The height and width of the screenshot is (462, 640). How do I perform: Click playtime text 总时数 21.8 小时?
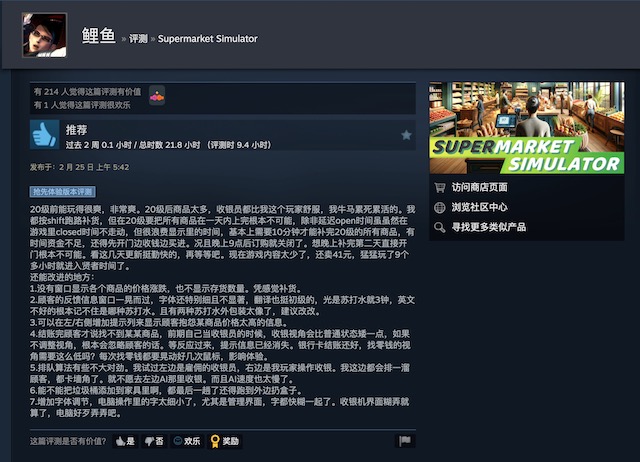tap(169, 145)
